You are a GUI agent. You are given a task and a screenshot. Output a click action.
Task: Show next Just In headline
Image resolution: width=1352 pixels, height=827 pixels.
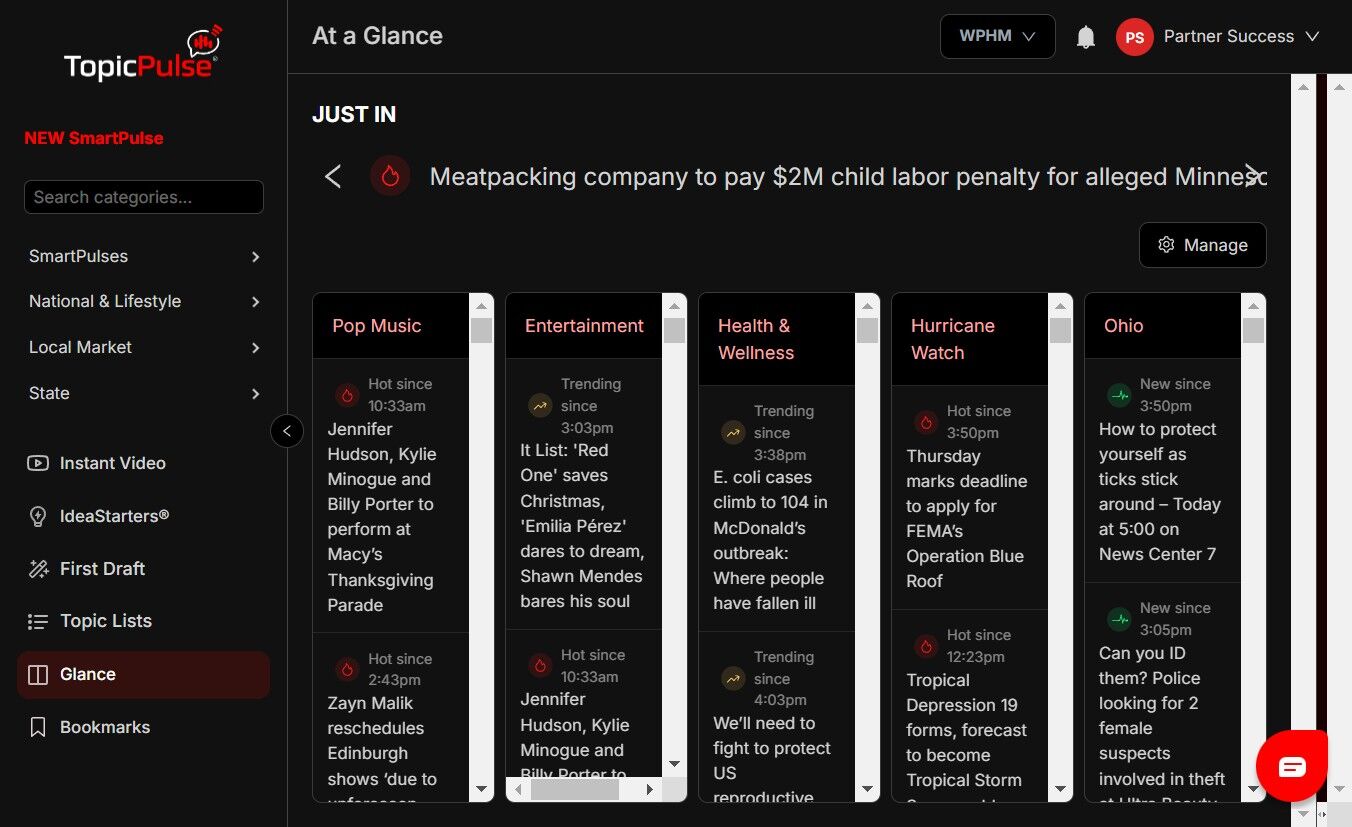(x=1252, y=176)
